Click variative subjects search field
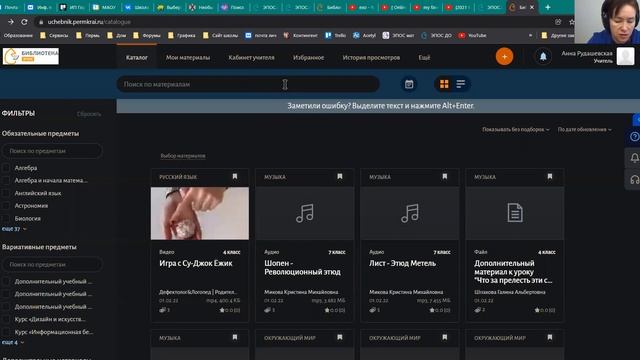 click(52, 264)
